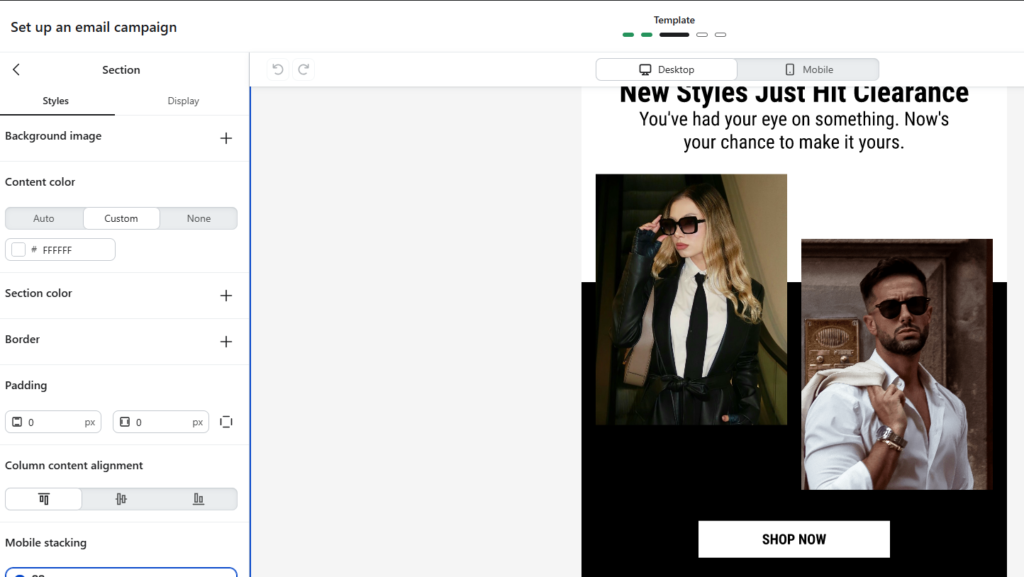Viewport: 1024px width, 577px height.
Task: Click the Redo icon in the toolbar
Action: click(303, 69)
